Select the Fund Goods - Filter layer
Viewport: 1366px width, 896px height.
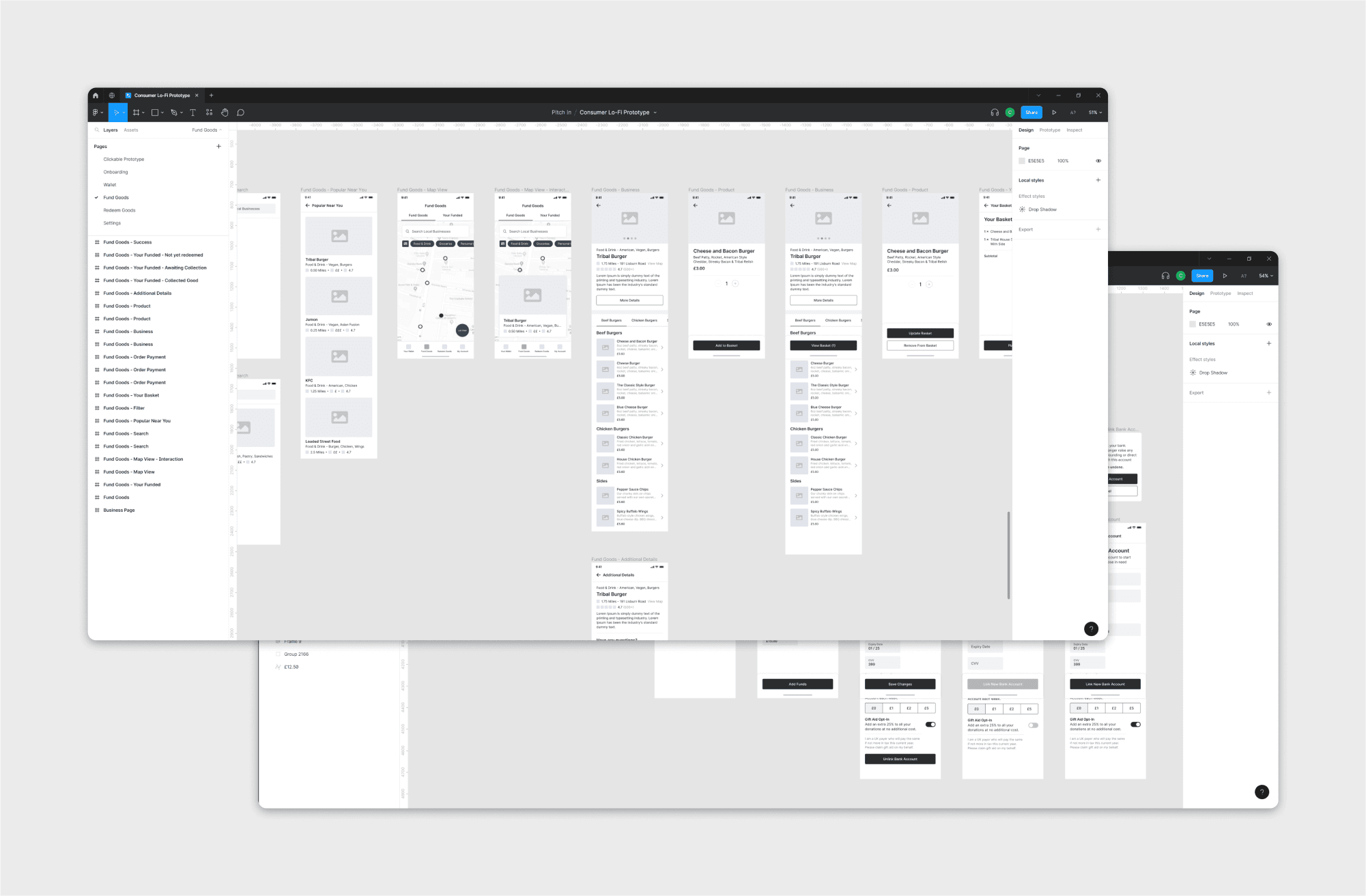click(x=124, y=408)
